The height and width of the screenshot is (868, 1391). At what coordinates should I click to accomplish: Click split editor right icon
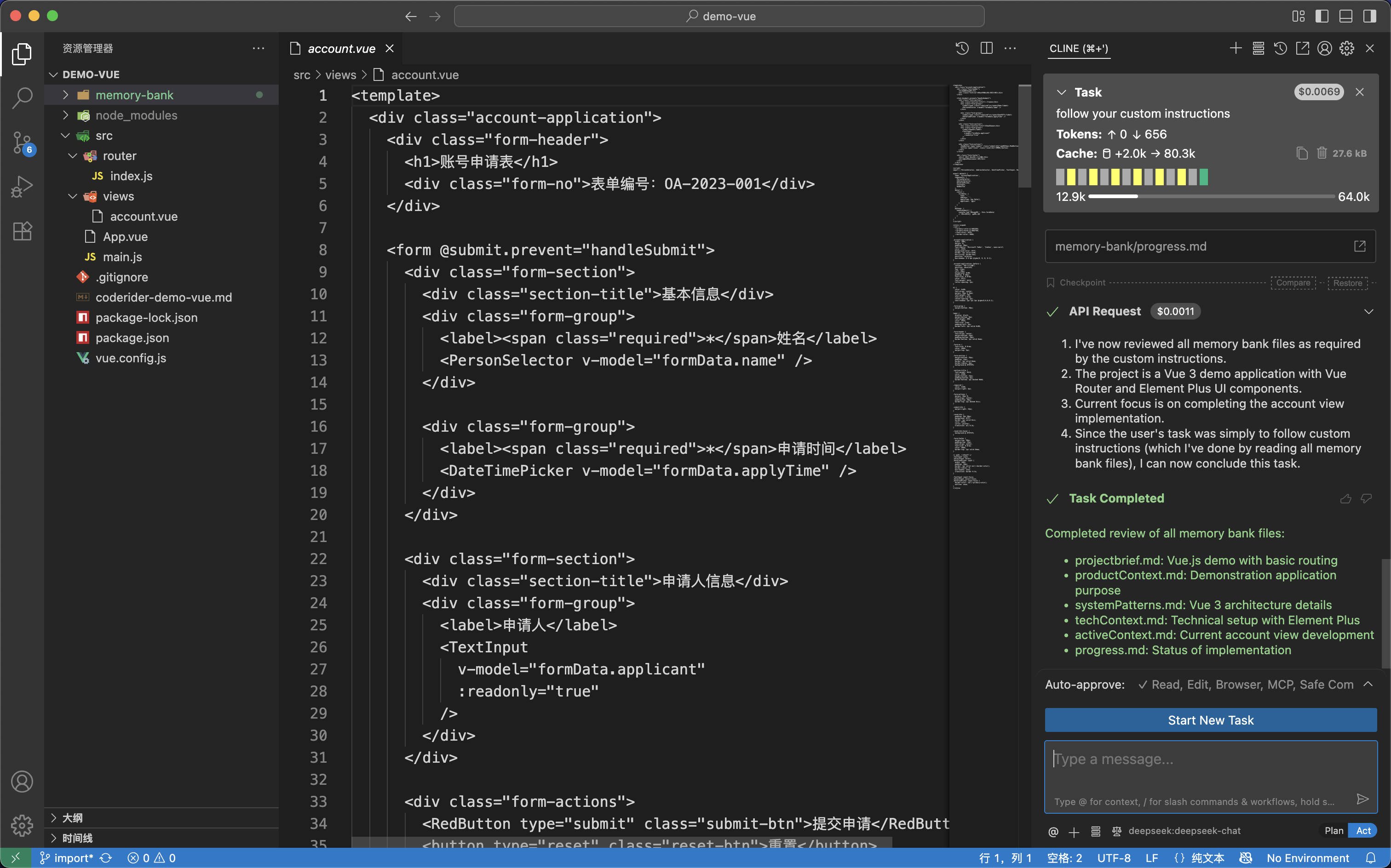[x=986, y=49]
